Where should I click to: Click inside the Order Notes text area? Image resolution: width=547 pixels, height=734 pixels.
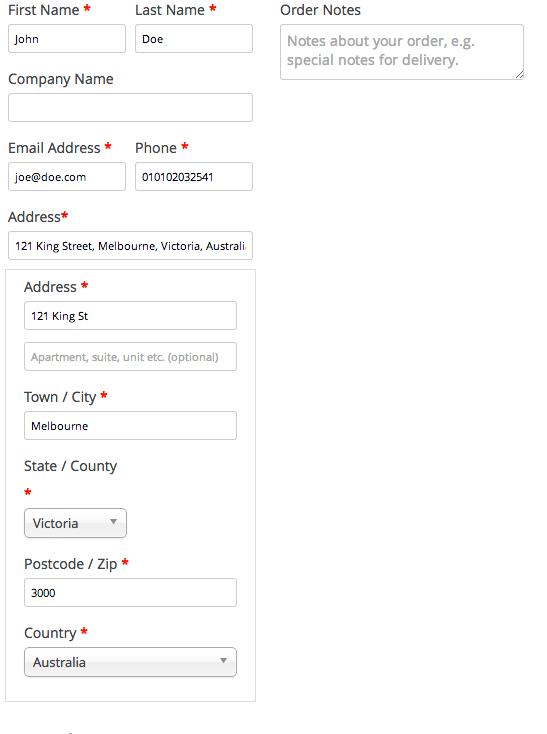(x=402, y=52)
